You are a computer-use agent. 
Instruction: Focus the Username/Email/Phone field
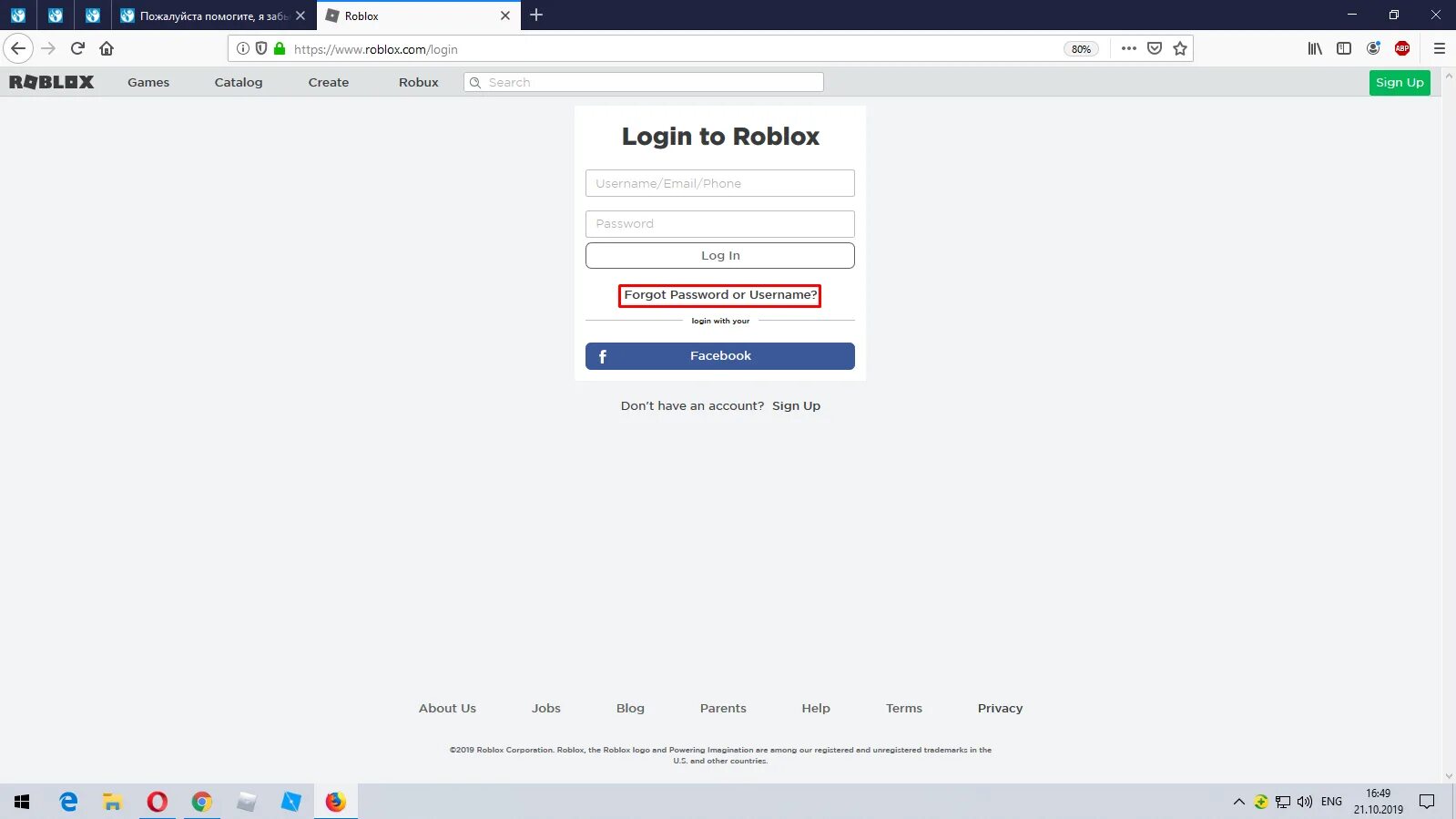point(719,183)
